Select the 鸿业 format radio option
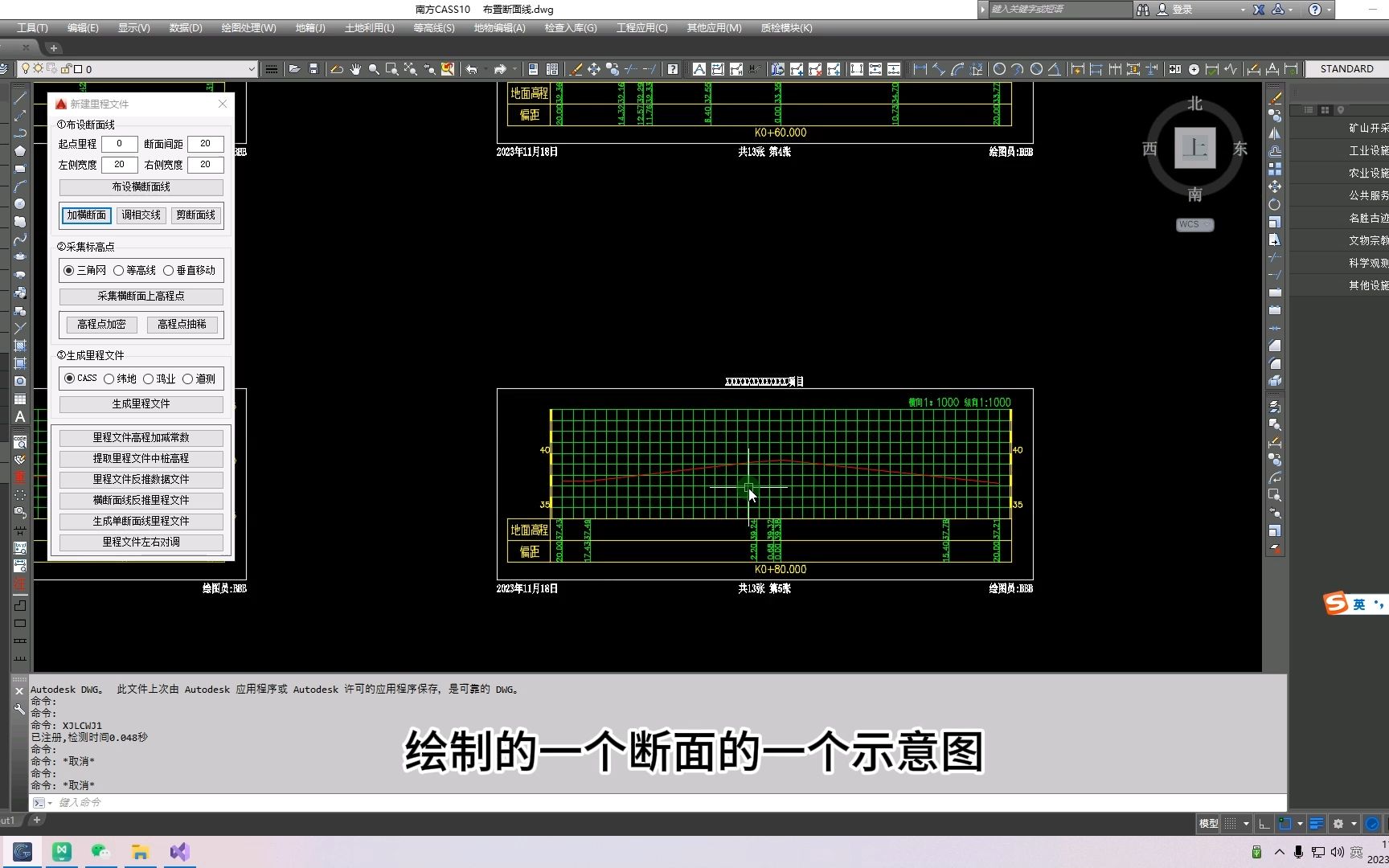Screen dimensions: 1389x868 coord(149,379)
